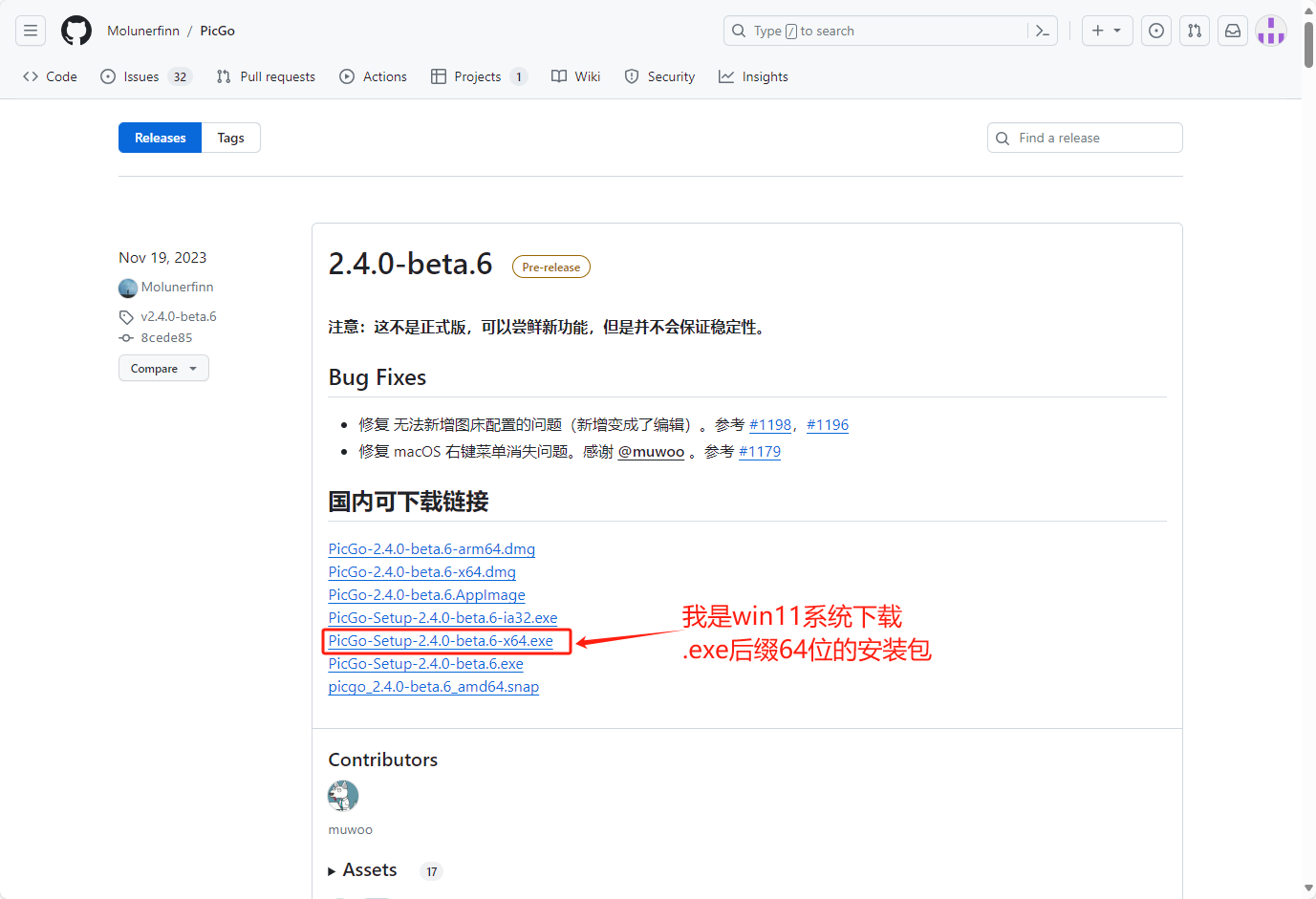This screenshot has width=1316, height=899.
Task: Open the v2.4.0-beta.6 tag link
Action: 179,316
